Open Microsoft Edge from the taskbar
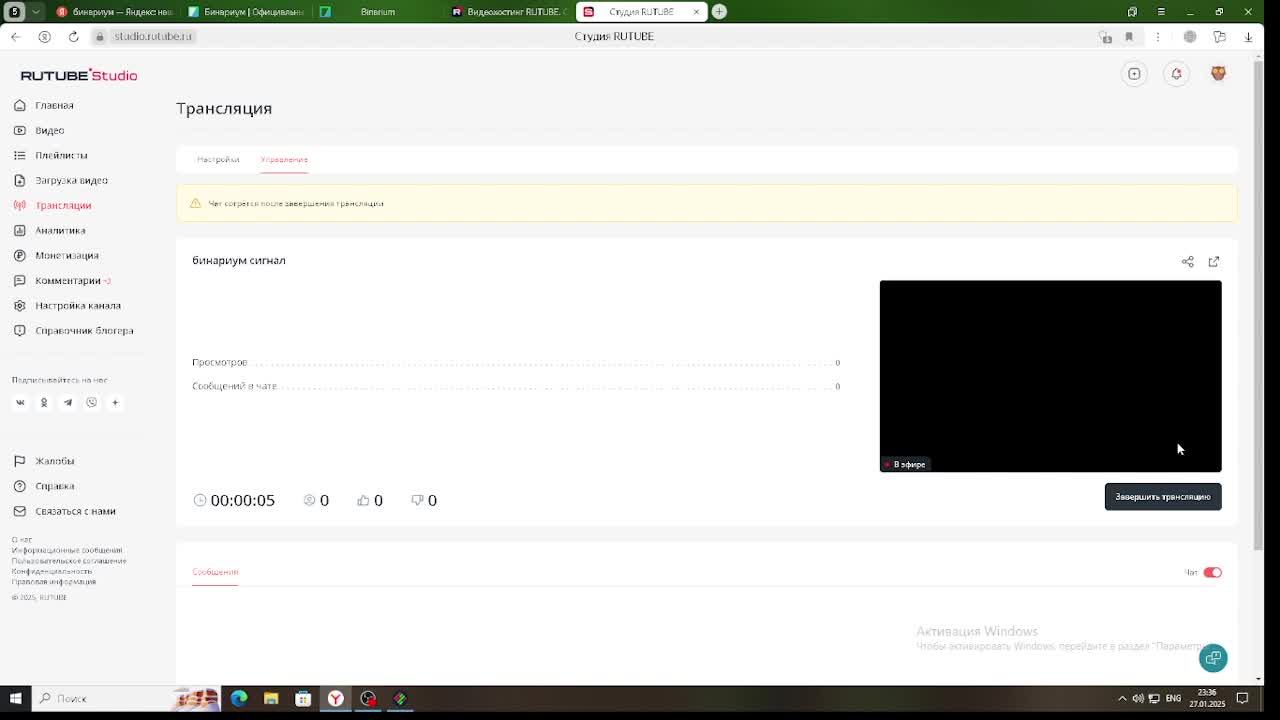 239,698
